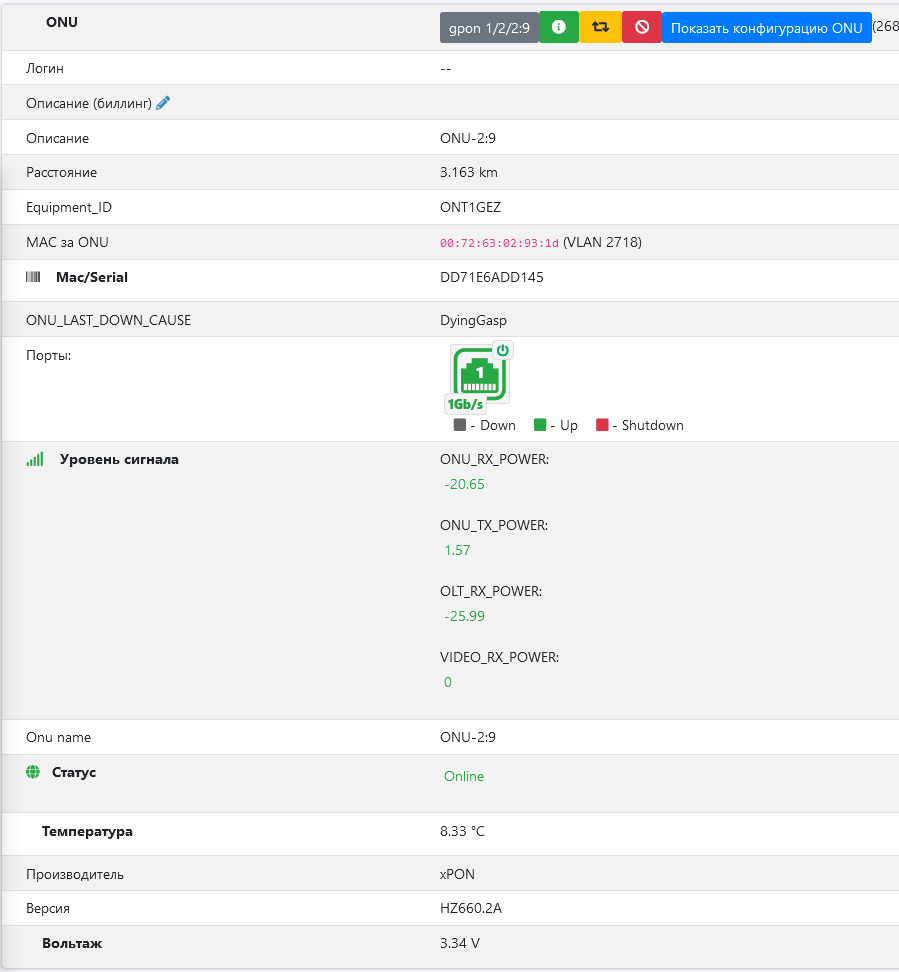The height and width of the screenshot is (972, 899).
Task: Click the green Online status text
Action: point(464,776)
